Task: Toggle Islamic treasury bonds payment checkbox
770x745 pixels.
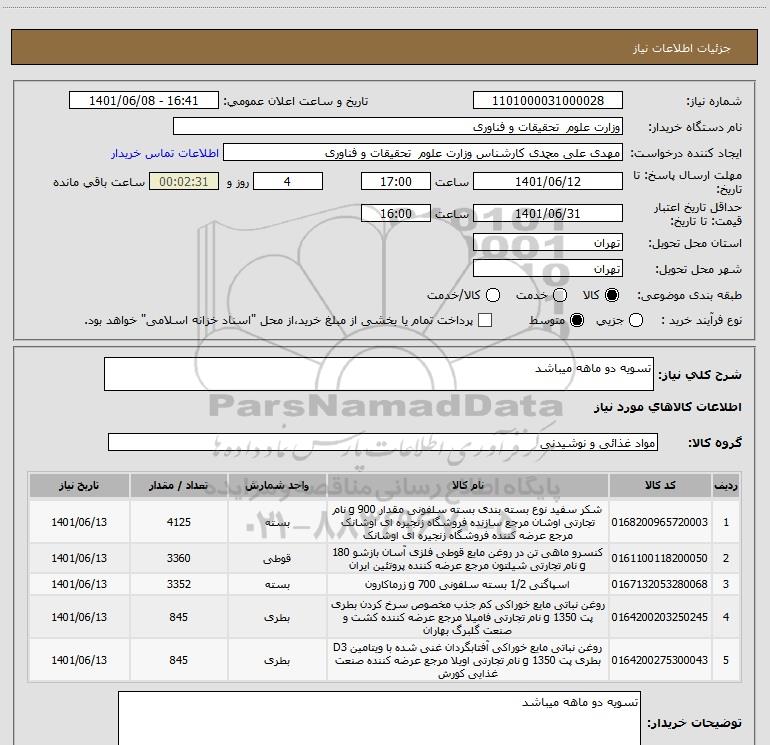Action: [485, 320]
